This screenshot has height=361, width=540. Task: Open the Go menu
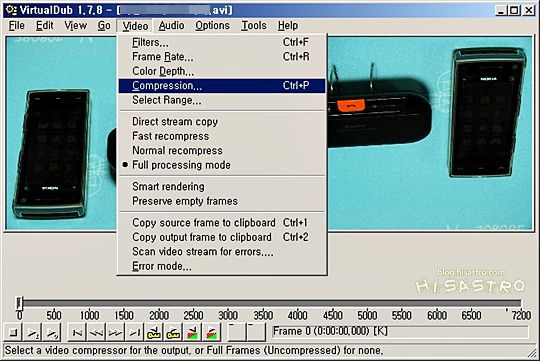point(104,26)
